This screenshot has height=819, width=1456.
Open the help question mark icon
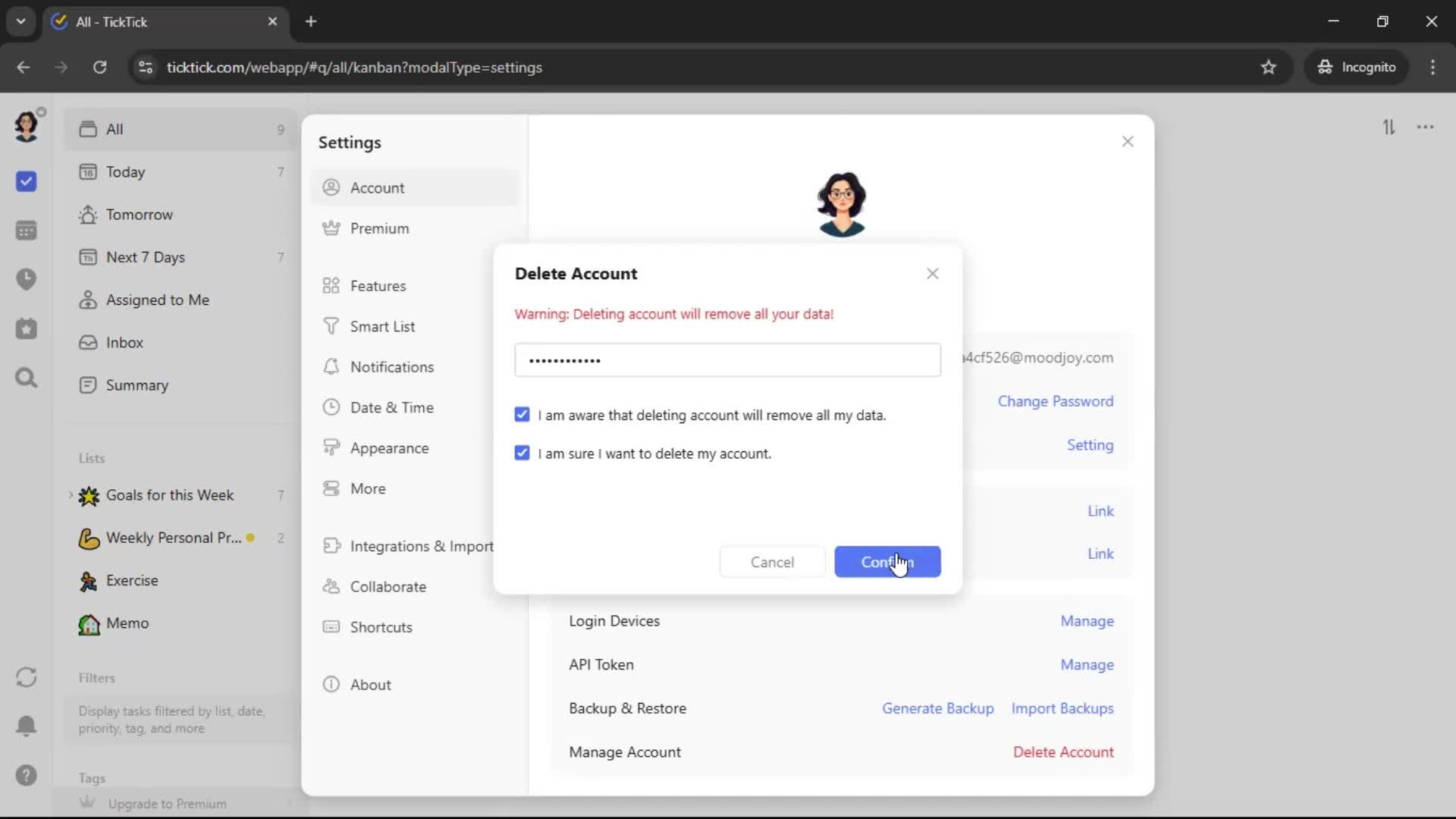pyautogui.click(x=26, y=775)
